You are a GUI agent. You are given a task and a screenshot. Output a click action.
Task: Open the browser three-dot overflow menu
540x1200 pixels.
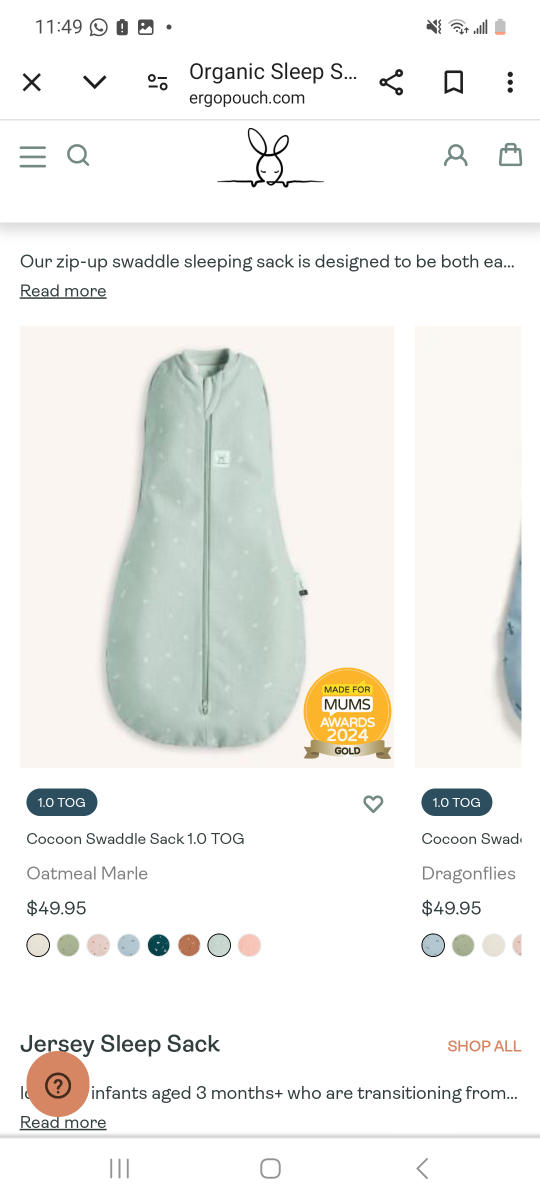click(x=510, y=82)
